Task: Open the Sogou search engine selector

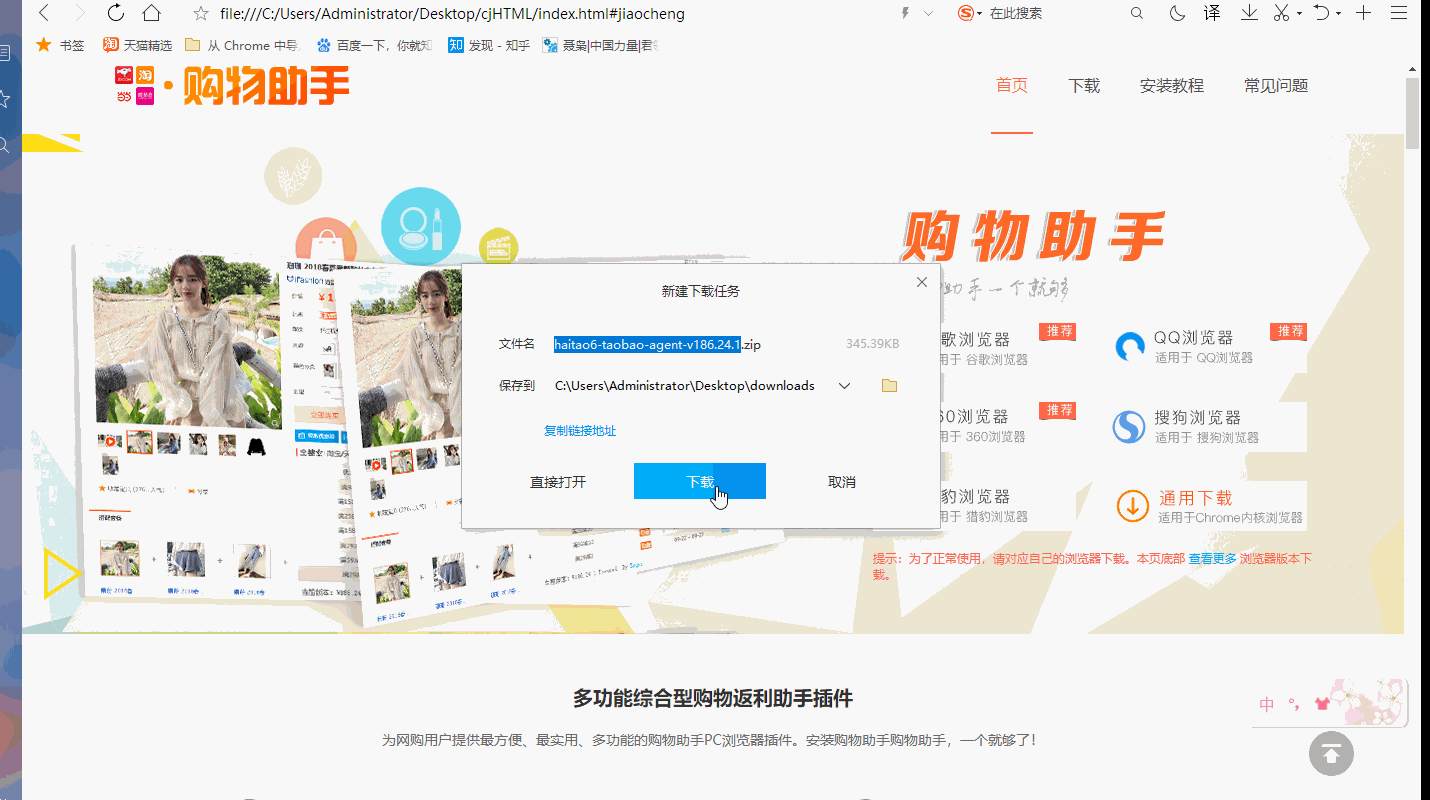Action: coord(969,13)
